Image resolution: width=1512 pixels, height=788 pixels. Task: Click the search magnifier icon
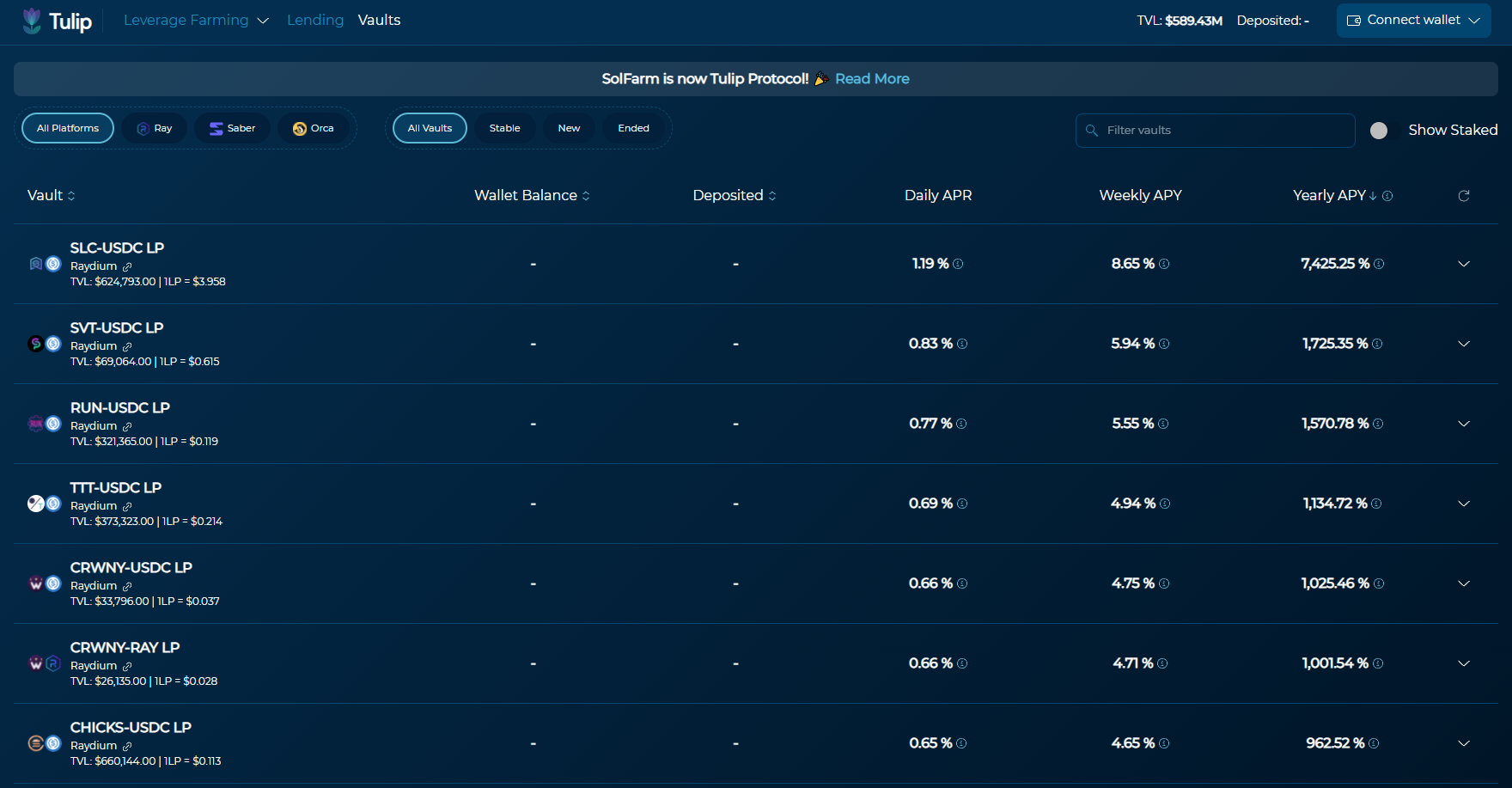[1092, 131]
